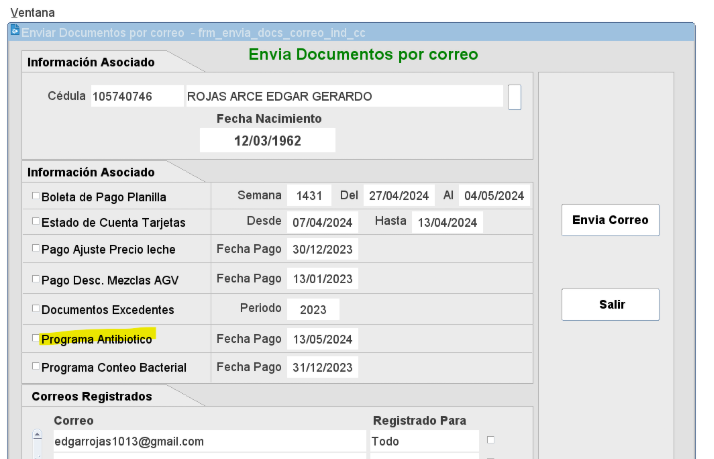Check the Estado de Cuenta Tarjetas option

[x=36, y=222]
